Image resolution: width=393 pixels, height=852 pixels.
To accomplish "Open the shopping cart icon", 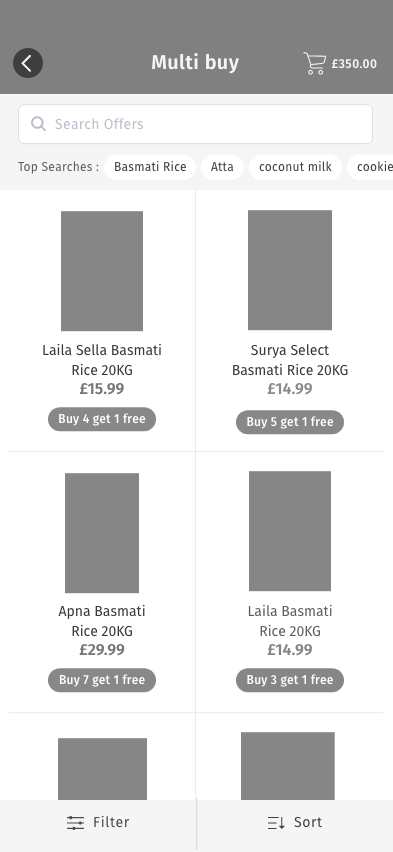I will (315, 63).
